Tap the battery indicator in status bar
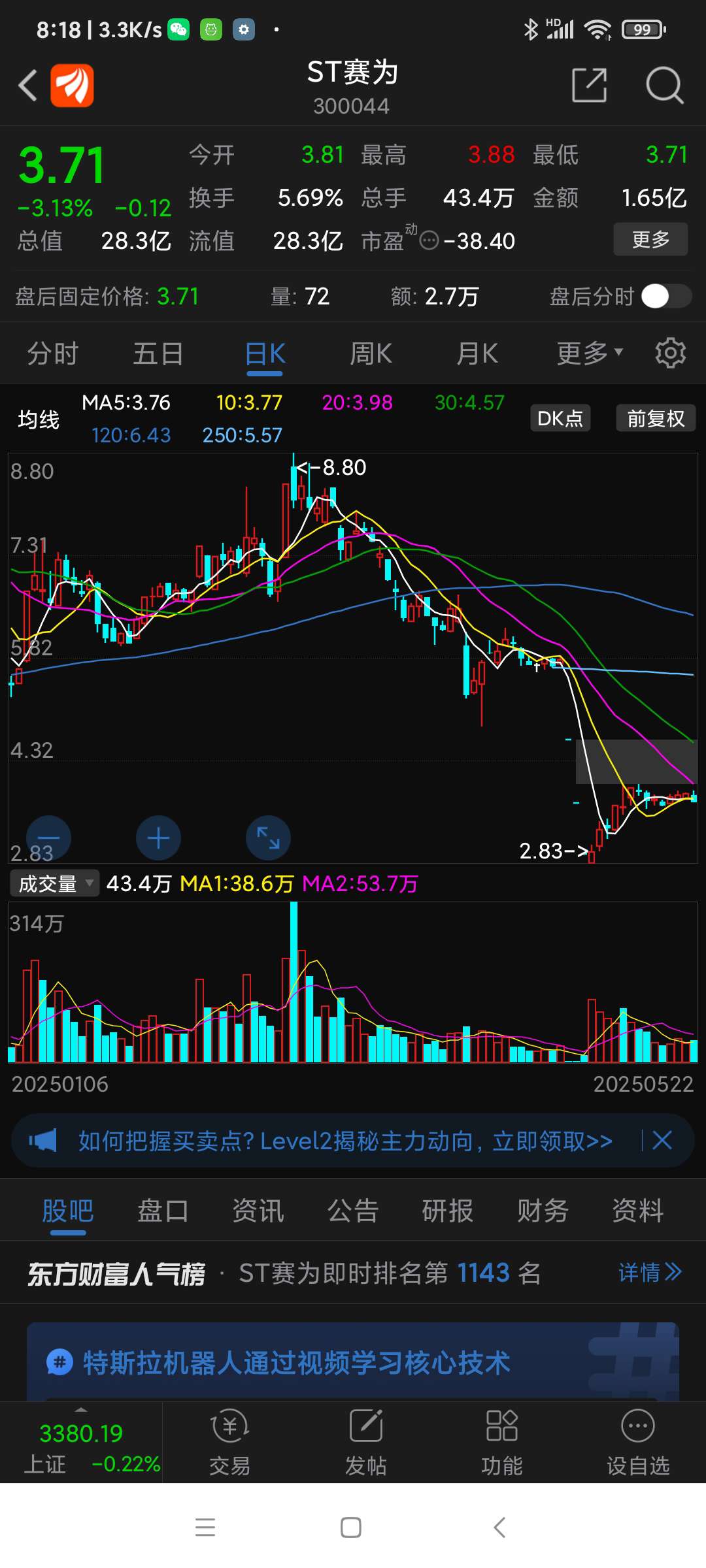 pyautogui.click(x=643, y=29)
